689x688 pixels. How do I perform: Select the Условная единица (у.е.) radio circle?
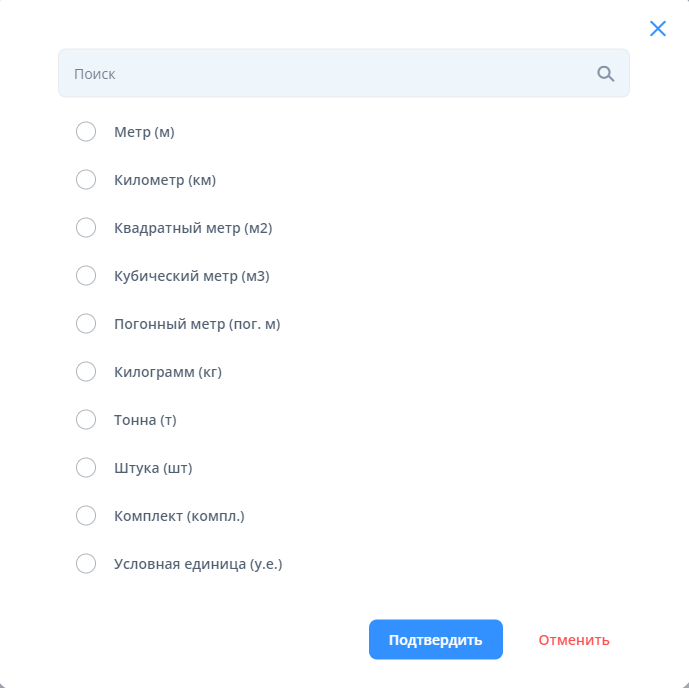coord(86,564)
